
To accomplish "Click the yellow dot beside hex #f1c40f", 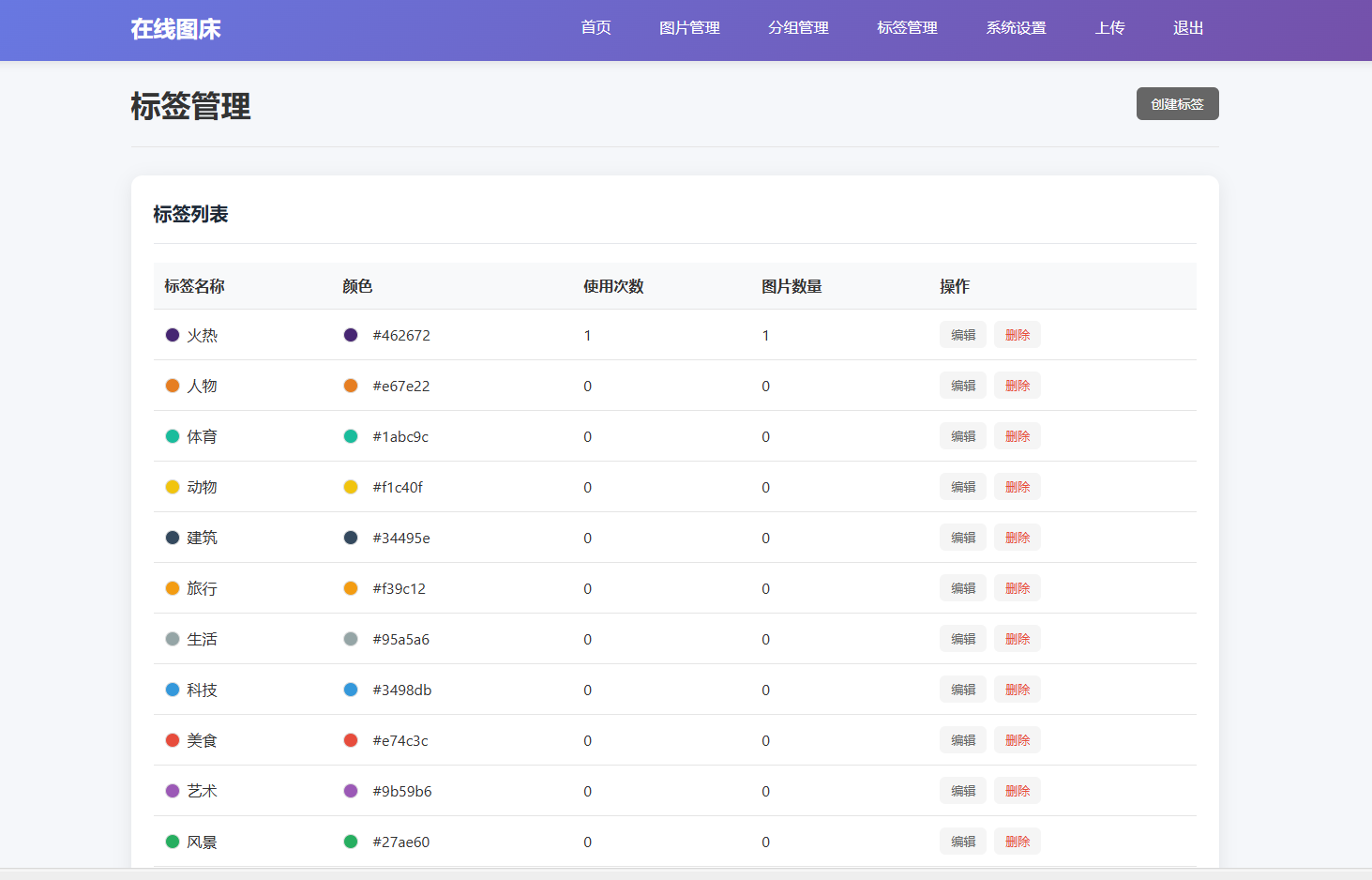I will [x=351, y=487].
